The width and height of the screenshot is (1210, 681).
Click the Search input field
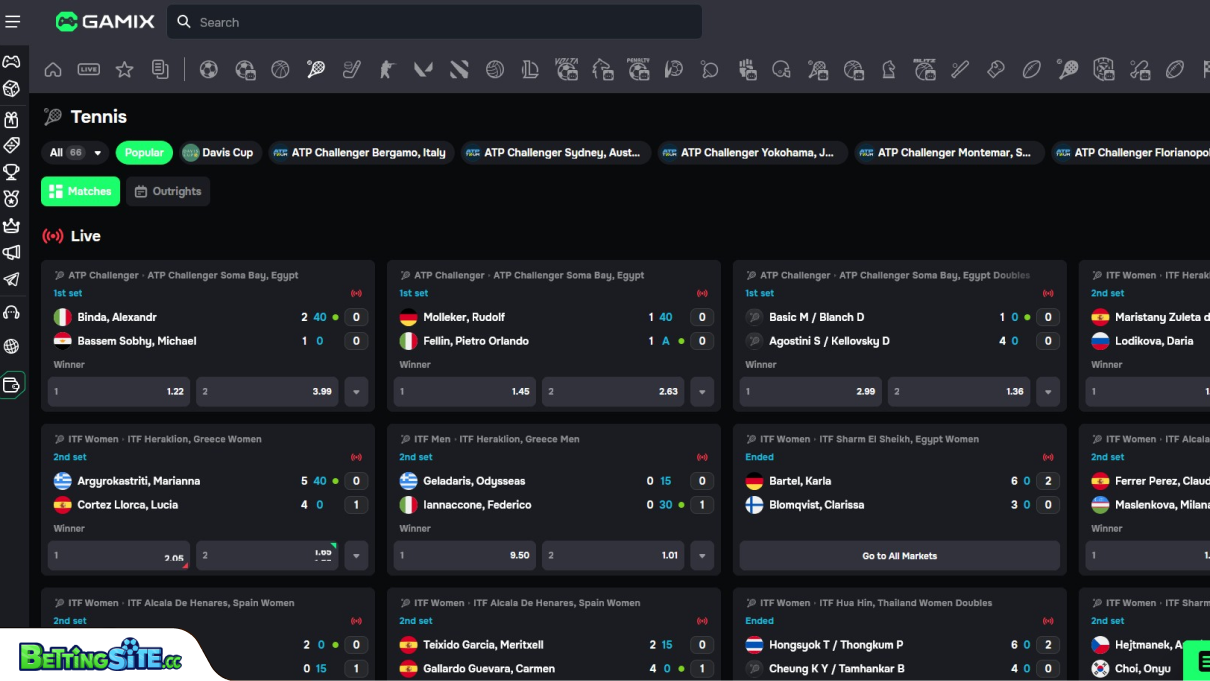tap(435, 21)
